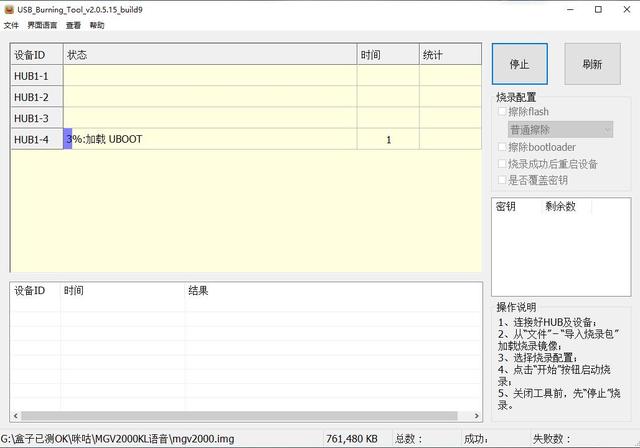Click the USB Burning Tool app icon in title bar
This screenshot has height=448, width=640.
[9, 9]
